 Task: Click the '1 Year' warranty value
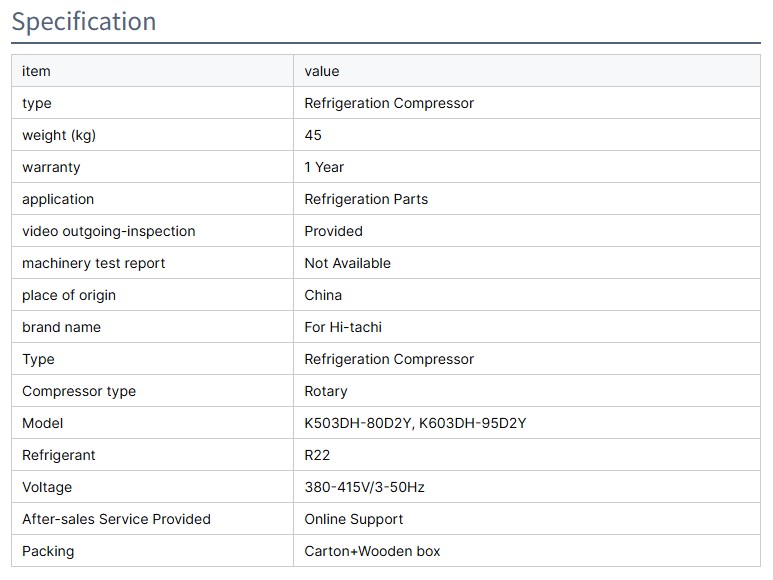point(324,167)
